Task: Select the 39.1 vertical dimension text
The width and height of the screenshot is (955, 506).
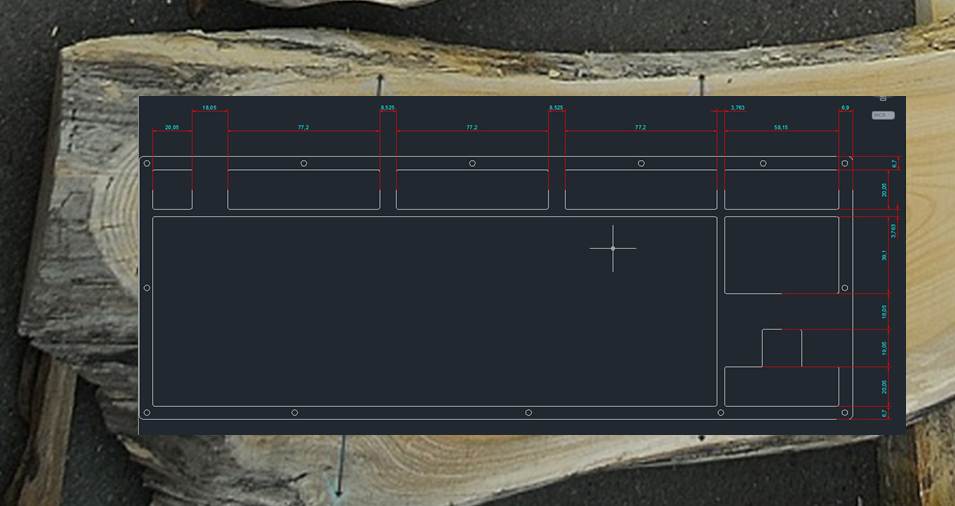Action: [x=884, y=256]
